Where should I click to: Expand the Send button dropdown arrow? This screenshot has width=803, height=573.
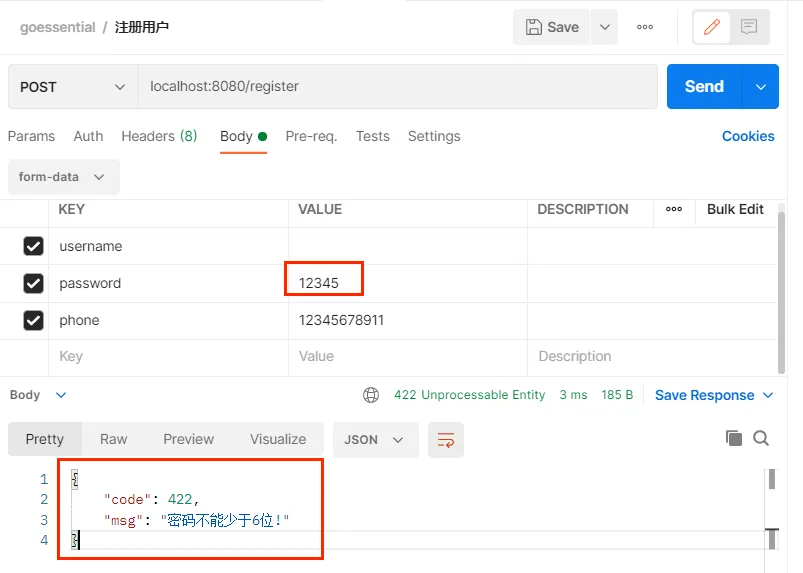[x=761, y=87]
